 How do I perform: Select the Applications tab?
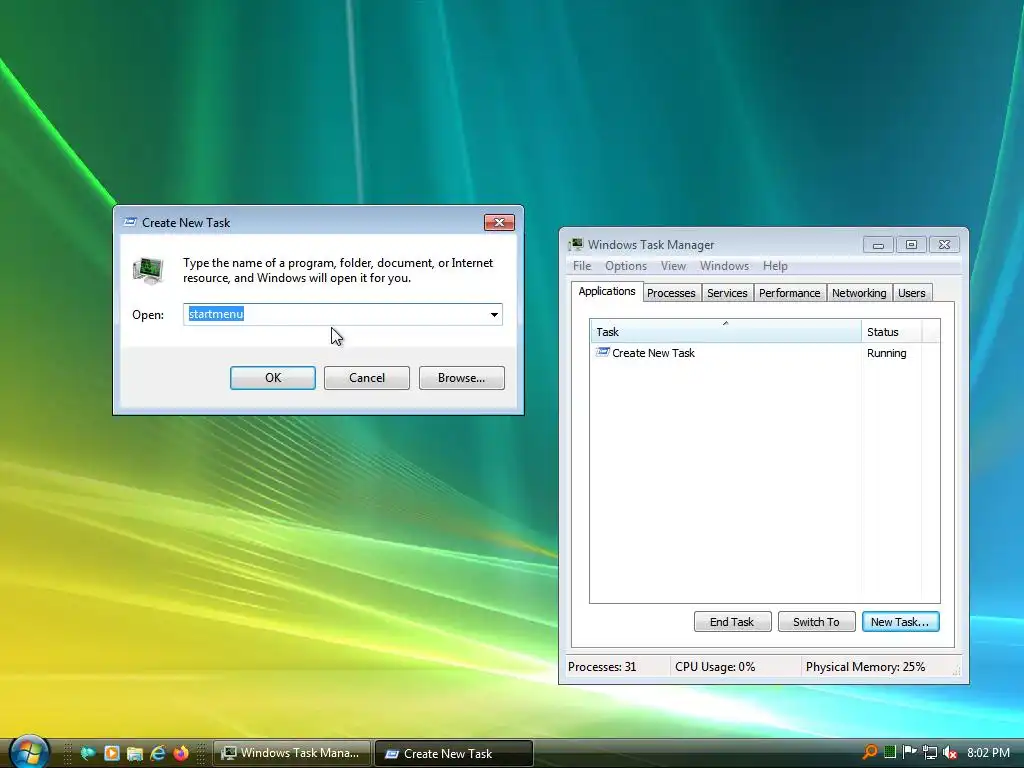(607, 291)
